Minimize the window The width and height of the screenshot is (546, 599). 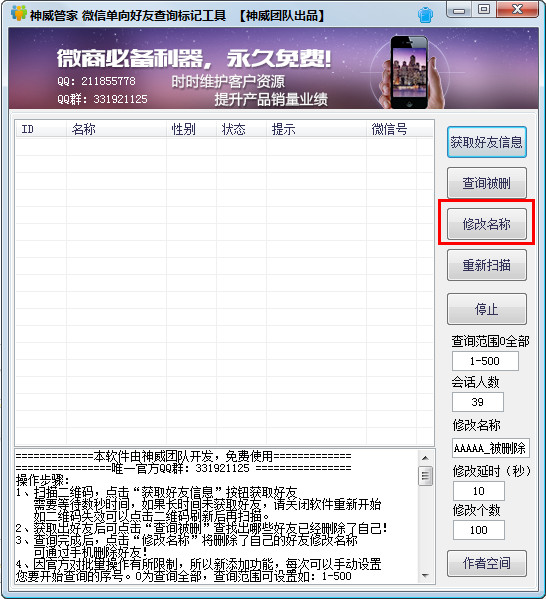(x=460, y=10)
